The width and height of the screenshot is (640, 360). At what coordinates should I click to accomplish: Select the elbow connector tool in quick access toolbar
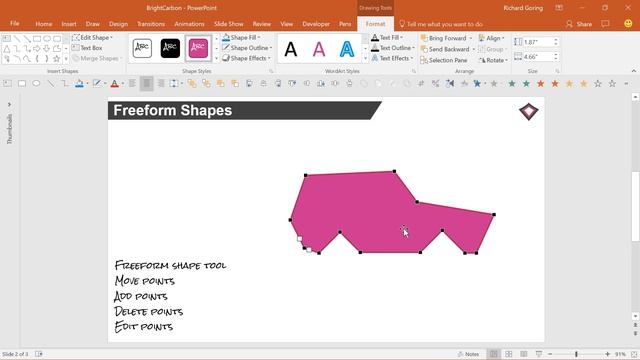click(x=65, y=84)
